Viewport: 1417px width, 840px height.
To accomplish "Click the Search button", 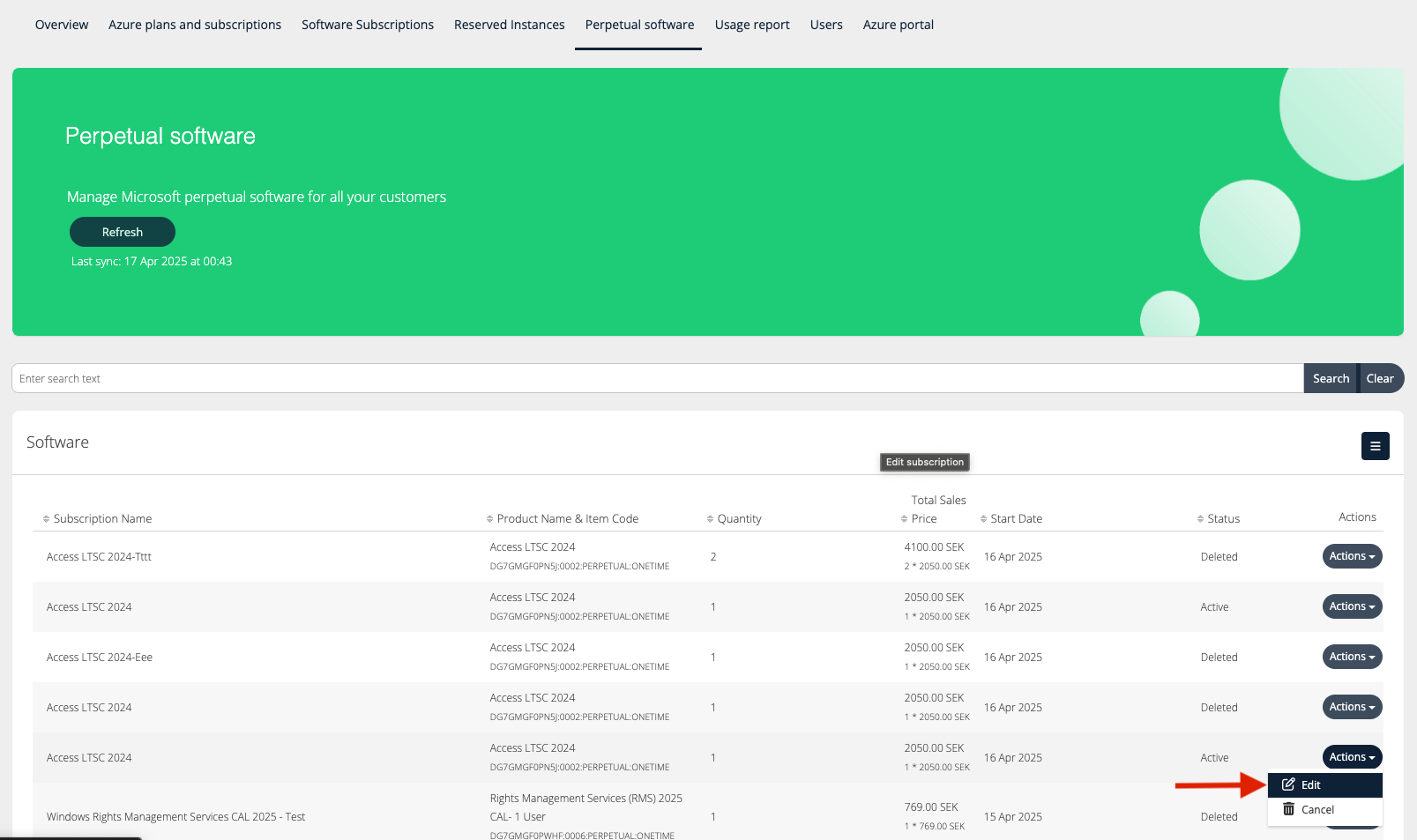I will [x=1331, y=378].
